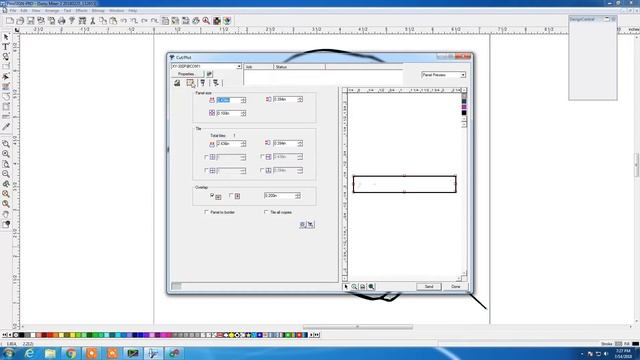Click the Tile width spinner arrows
The width and height of the screenshot is (640, 360).
(x=243, y=144)
